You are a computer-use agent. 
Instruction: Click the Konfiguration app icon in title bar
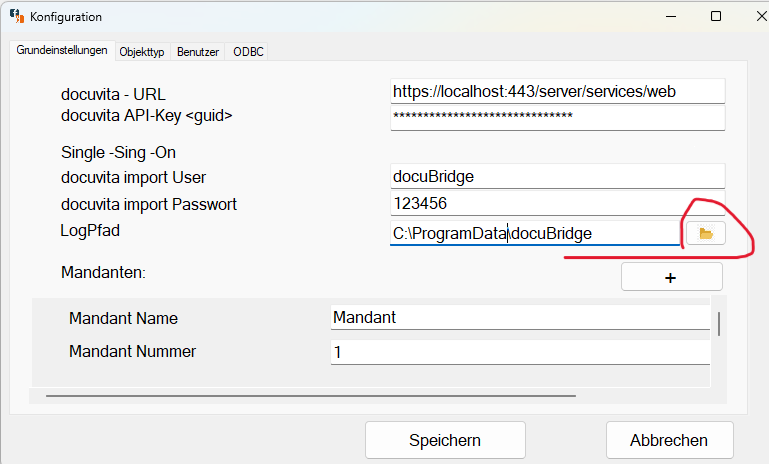[x=16, y=16]
